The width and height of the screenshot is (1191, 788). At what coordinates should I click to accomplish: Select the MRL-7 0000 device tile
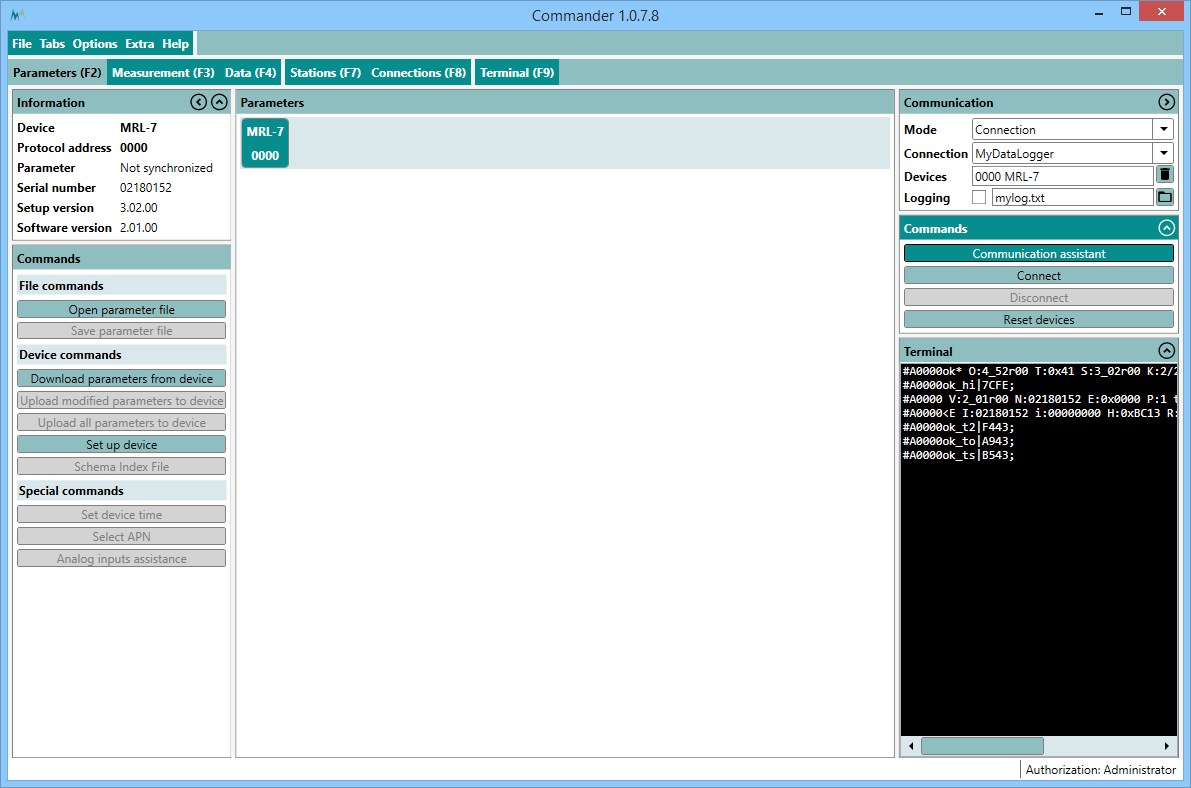click(265, 143)
